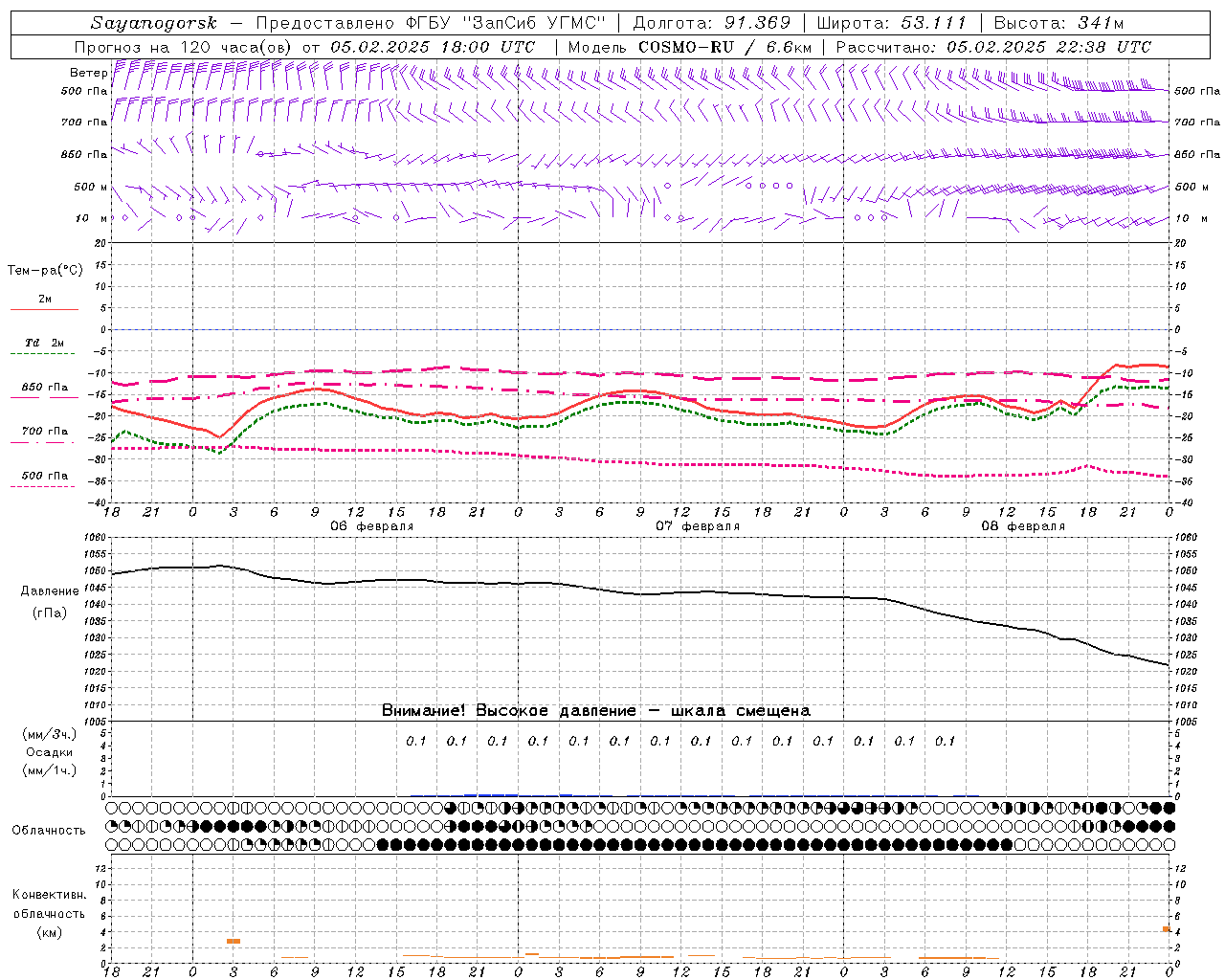Select the 'Давление' pressure panel label
Image resolution: width=1225 pixels, height=980 pixels.
coord(49,591)
